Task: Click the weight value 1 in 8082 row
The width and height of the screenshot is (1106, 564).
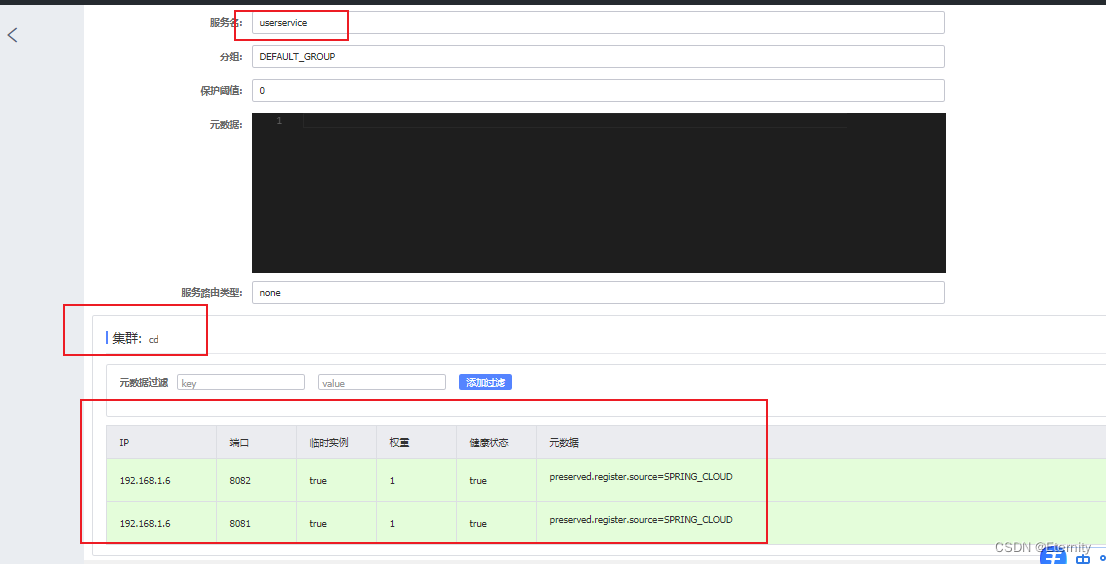Action: click(x=392, y=480)
